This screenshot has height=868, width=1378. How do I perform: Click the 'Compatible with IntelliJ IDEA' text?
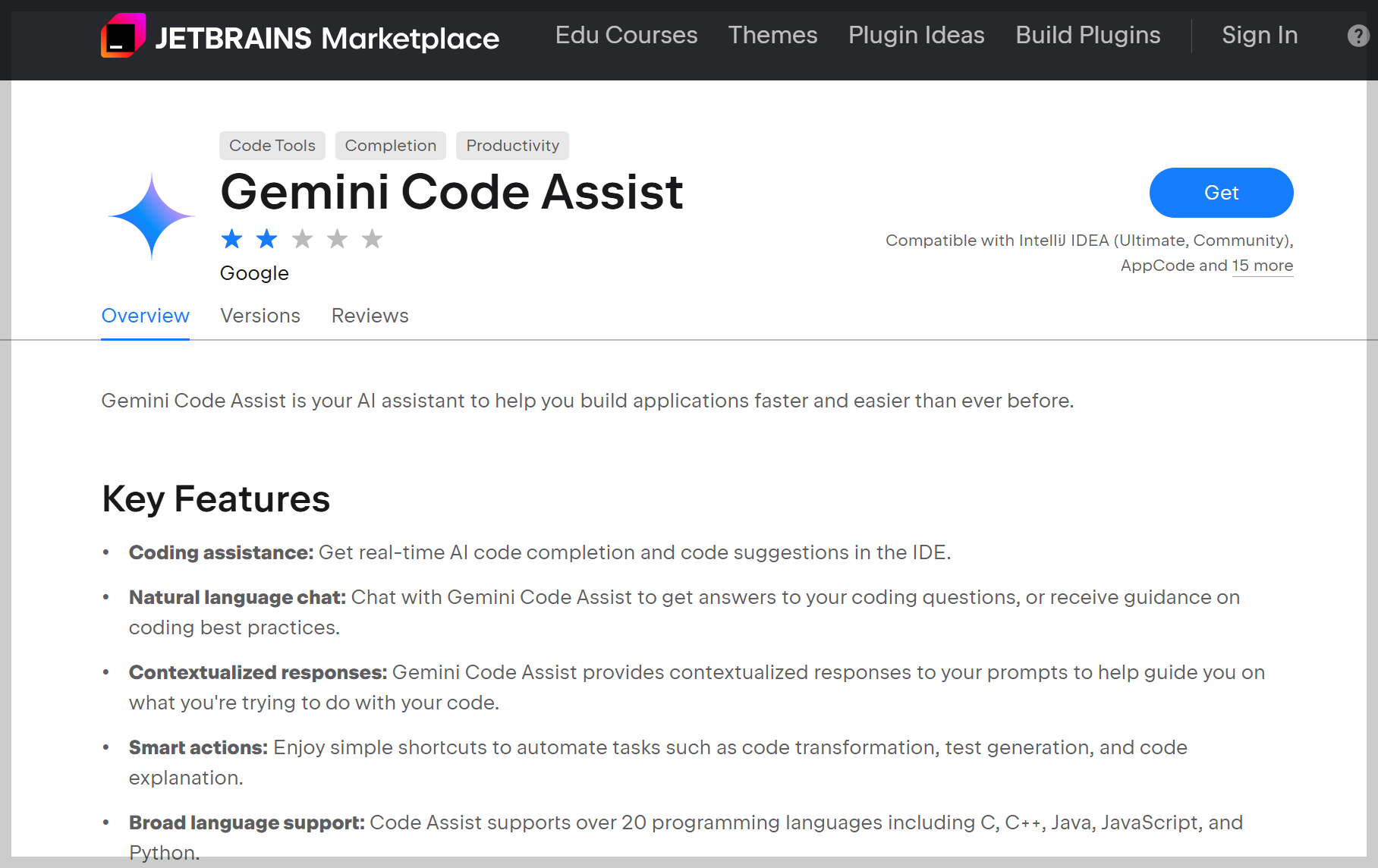997,241
